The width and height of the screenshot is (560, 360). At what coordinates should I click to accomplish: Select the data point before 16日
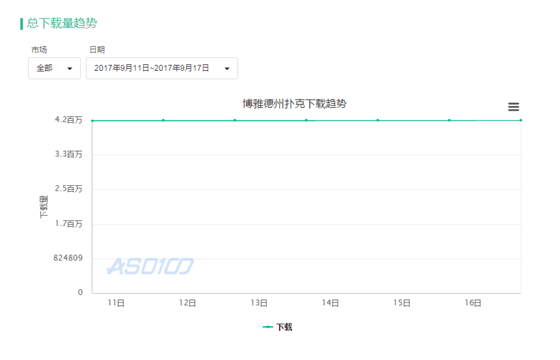click(449, 120)
